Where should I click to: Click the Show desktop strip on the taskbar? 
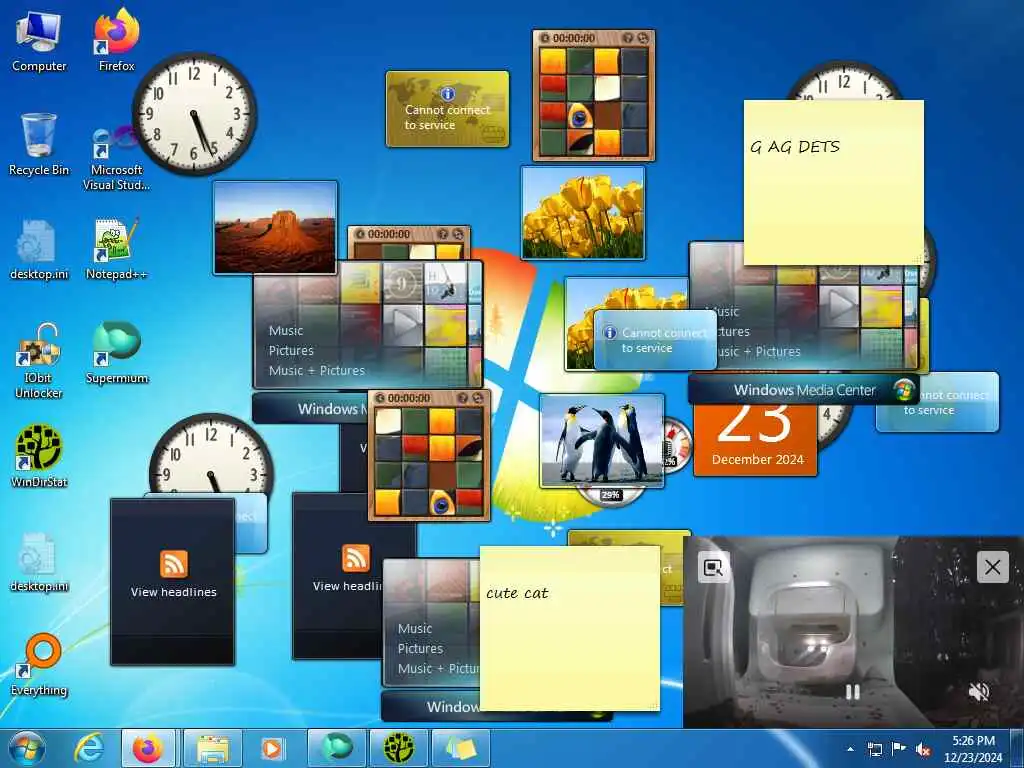1017,748
